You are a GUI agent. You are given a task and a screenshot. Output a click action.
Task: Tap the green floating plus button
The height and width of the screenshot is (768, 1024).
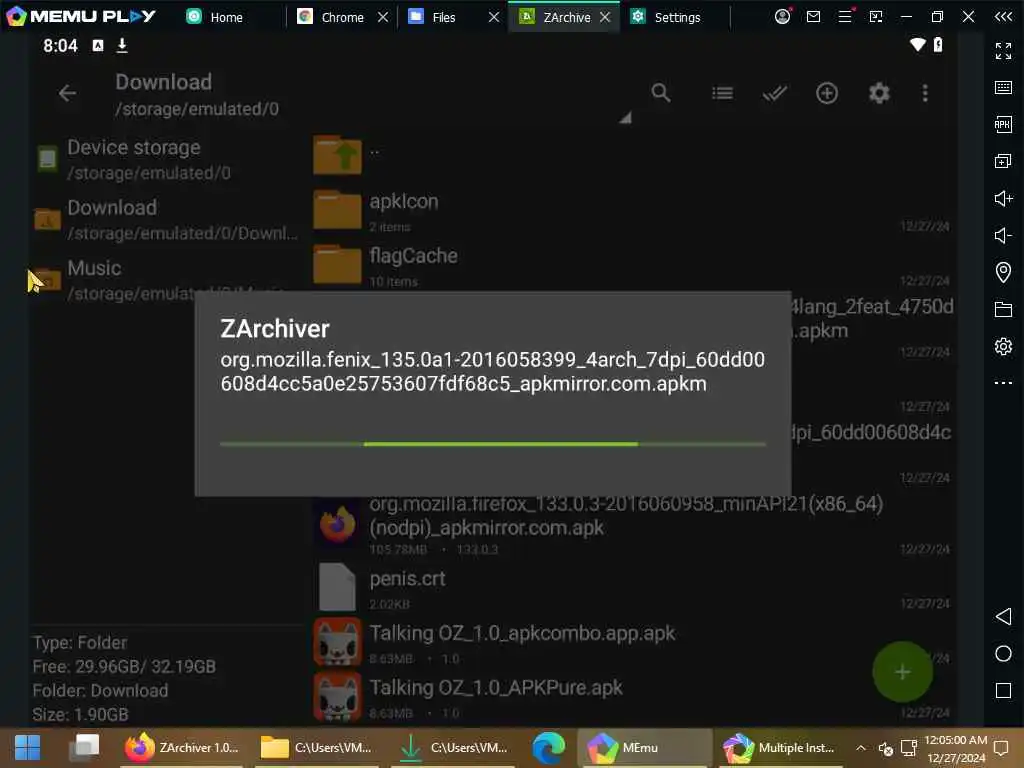[902, 672]
